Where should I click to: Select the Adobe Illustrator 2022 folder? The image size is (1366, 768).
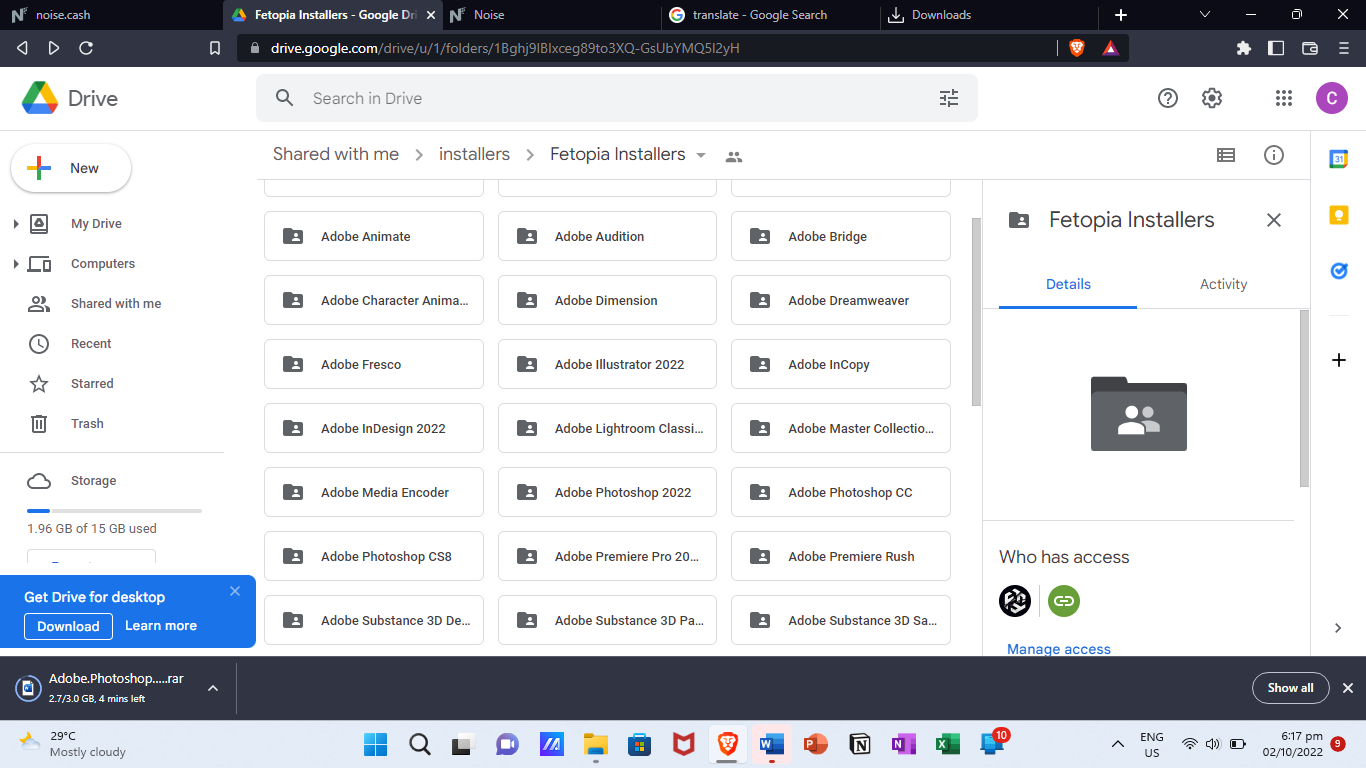[607, 365]
